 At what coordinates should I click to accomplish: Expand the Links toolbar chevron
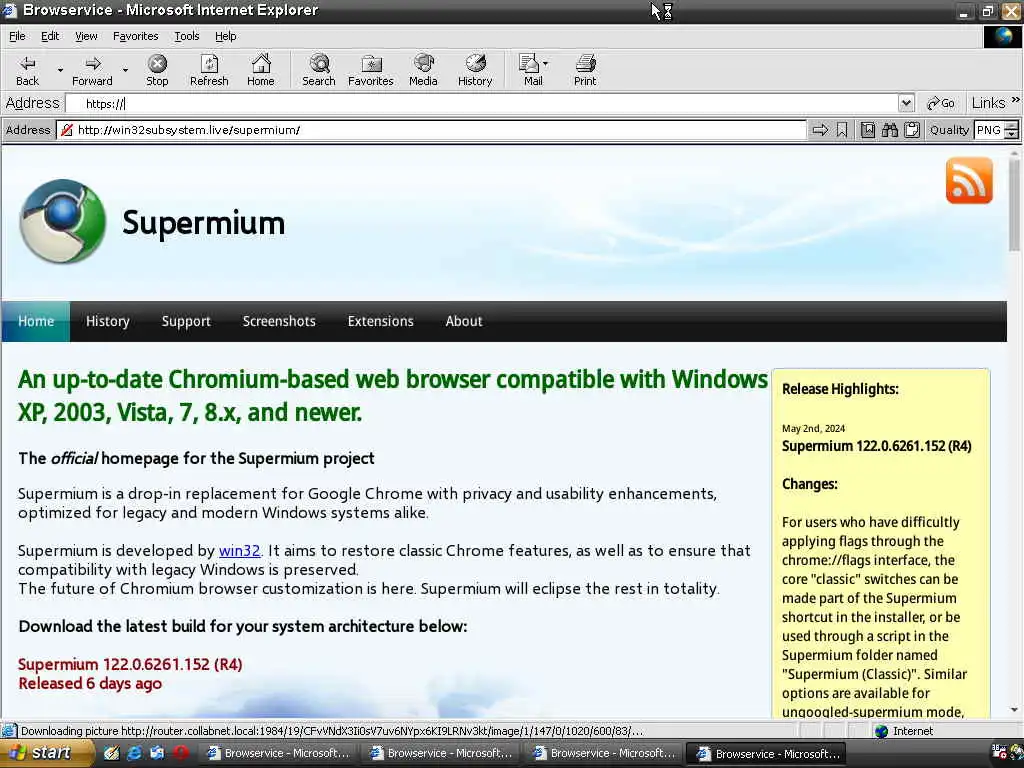click(1016, 100)
